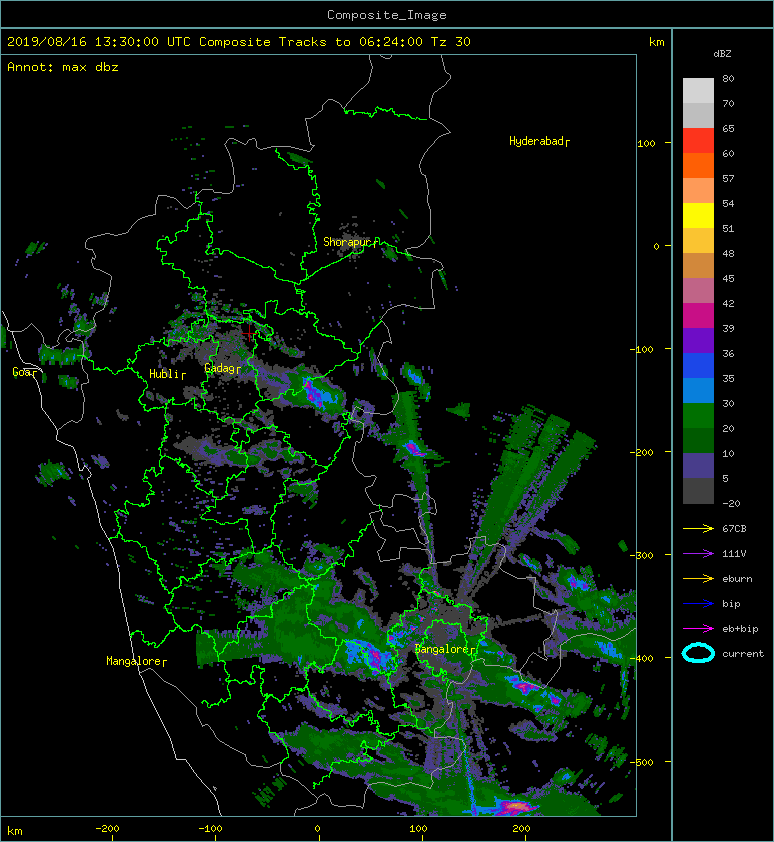Click the Goa label on the coast

(25, 372)
